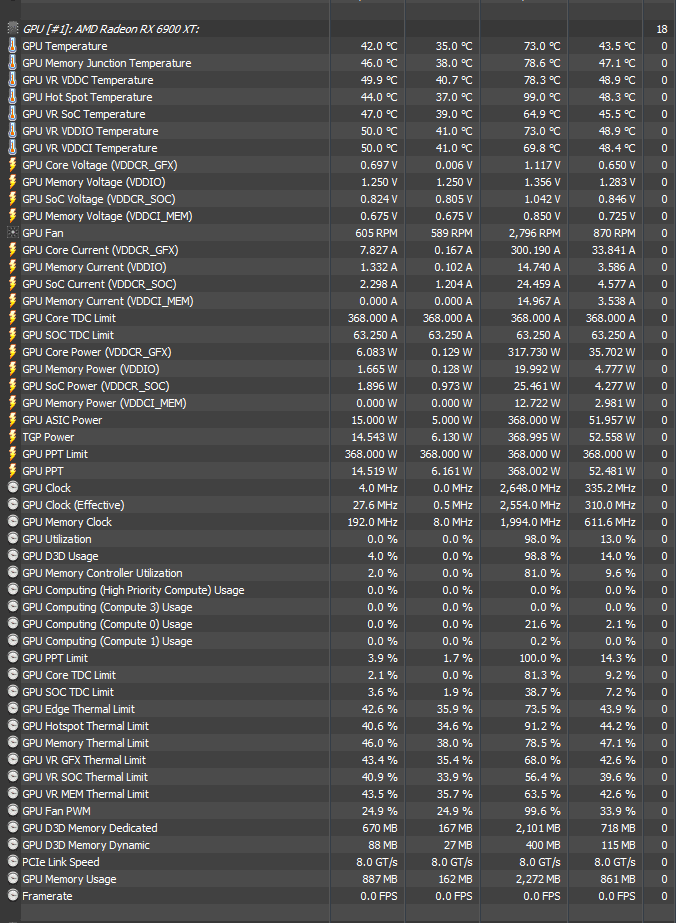Click the 0.006 V core voltage minimum value

point(454,165)
